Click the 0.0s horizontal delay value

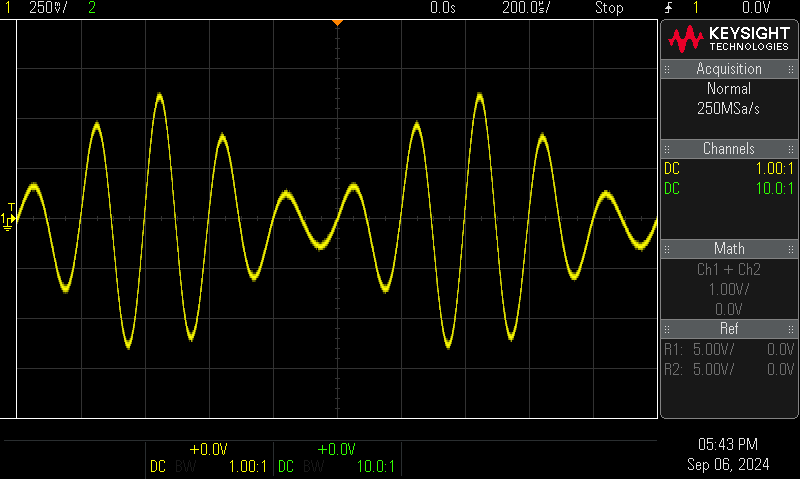click(442, 8)
